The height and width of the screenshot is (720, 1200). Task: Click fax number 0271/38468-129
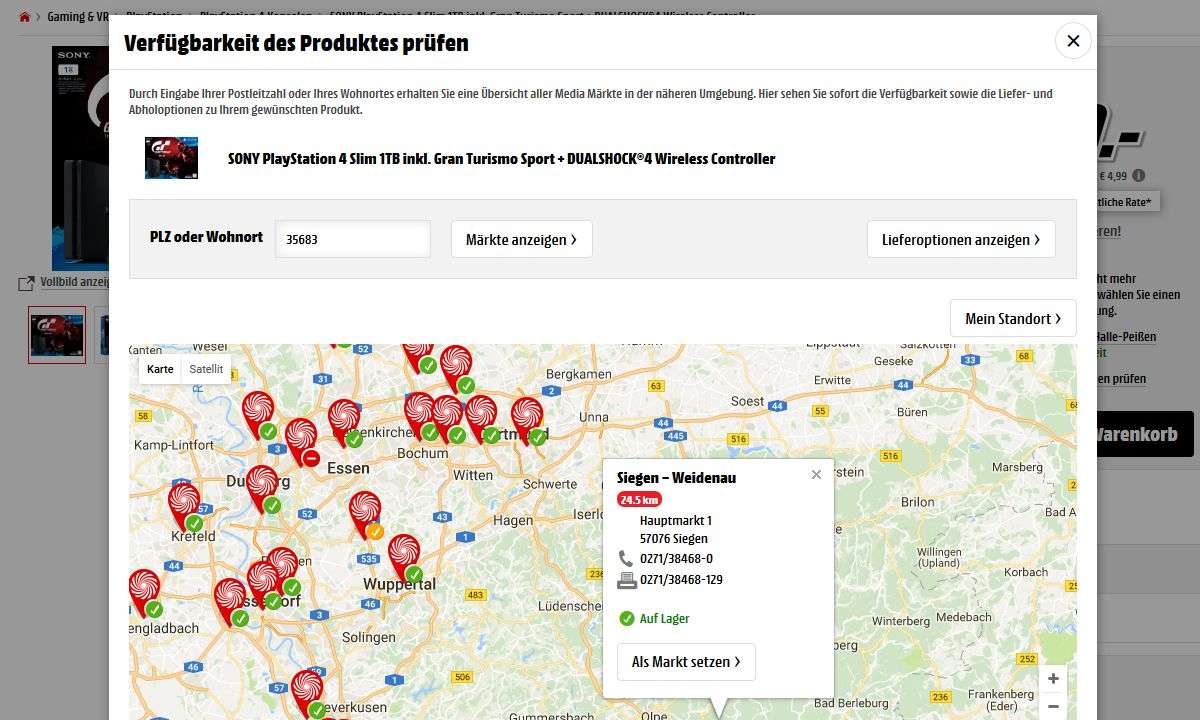pyautogui.click(x=681, y=580)
